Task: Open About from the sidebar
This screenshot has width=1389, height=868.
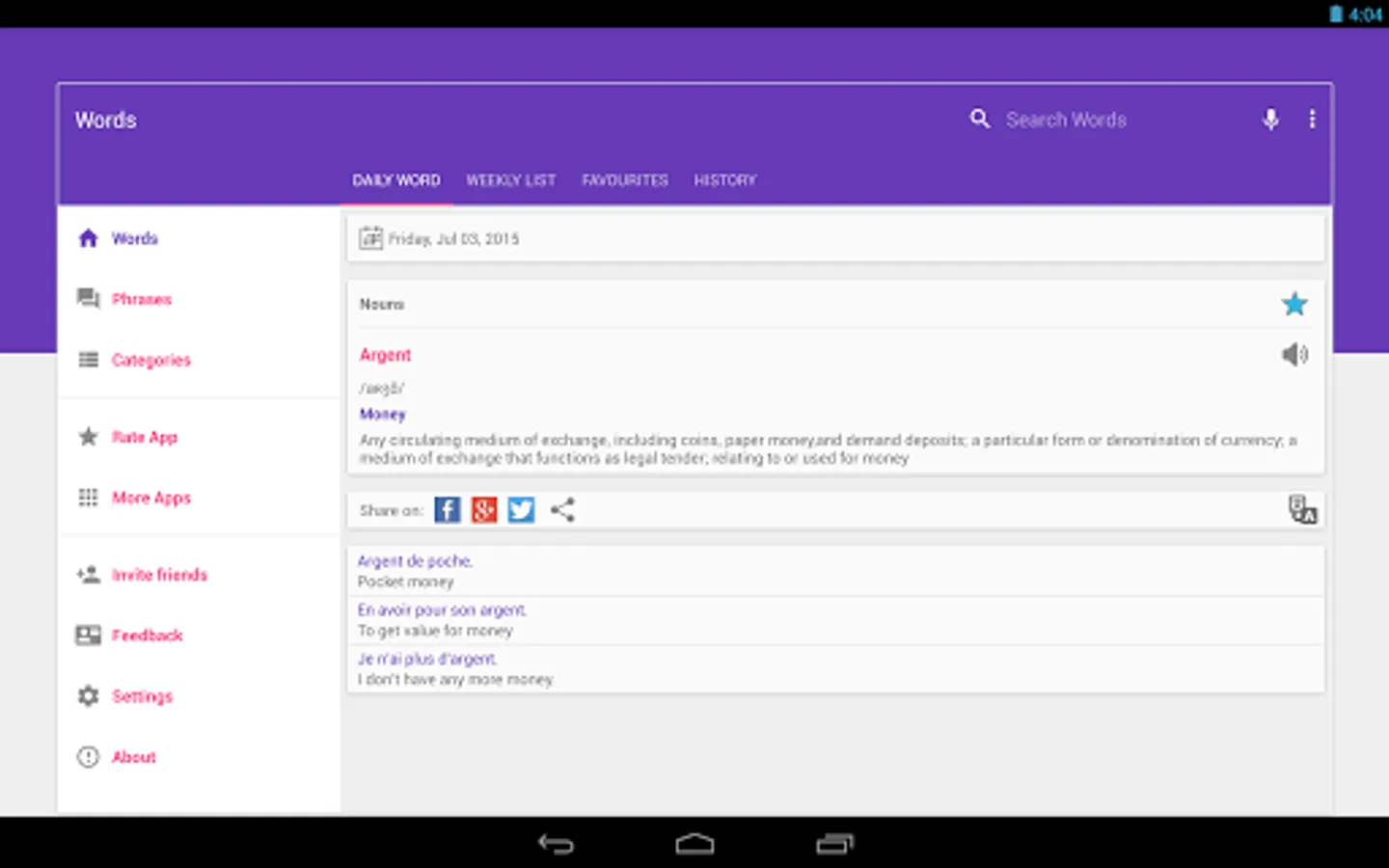Action: [133, 757]
